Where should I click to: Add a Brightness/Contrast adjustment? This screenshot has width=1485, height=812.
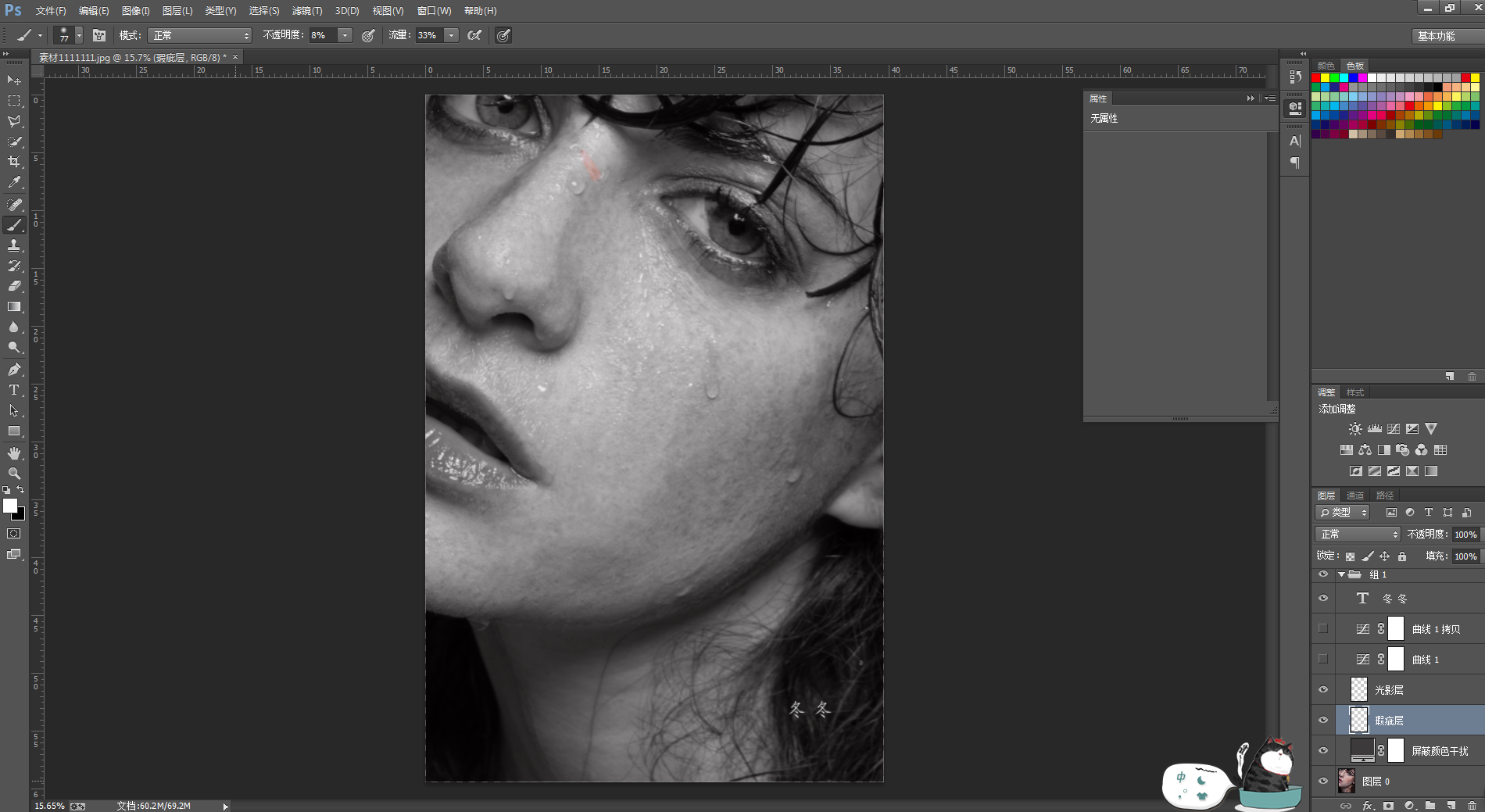pyautogui.click(x=1355, y=429)
